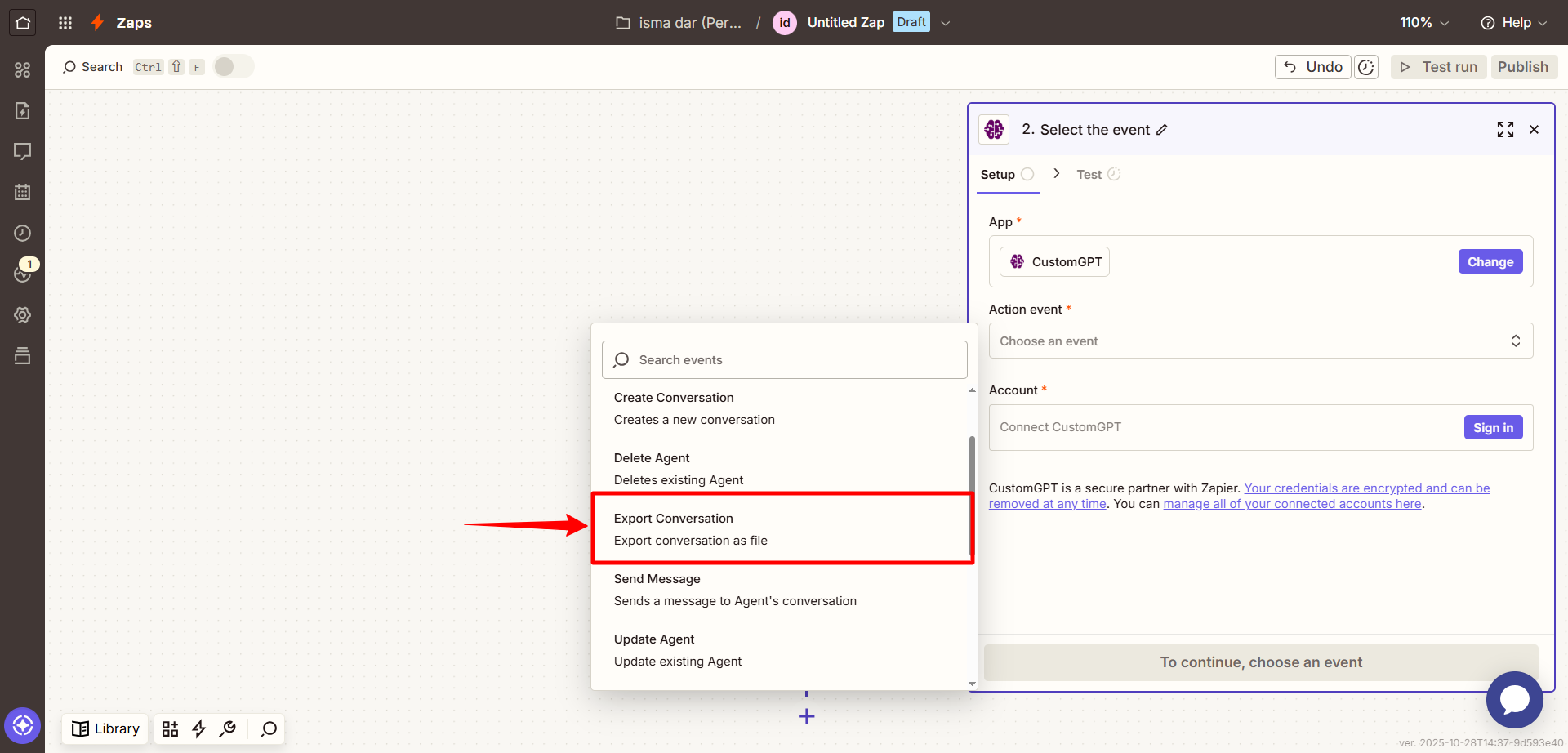Open the AI copilot round purple icon
Screen dimensions: 1568x753
coord(23,725)
